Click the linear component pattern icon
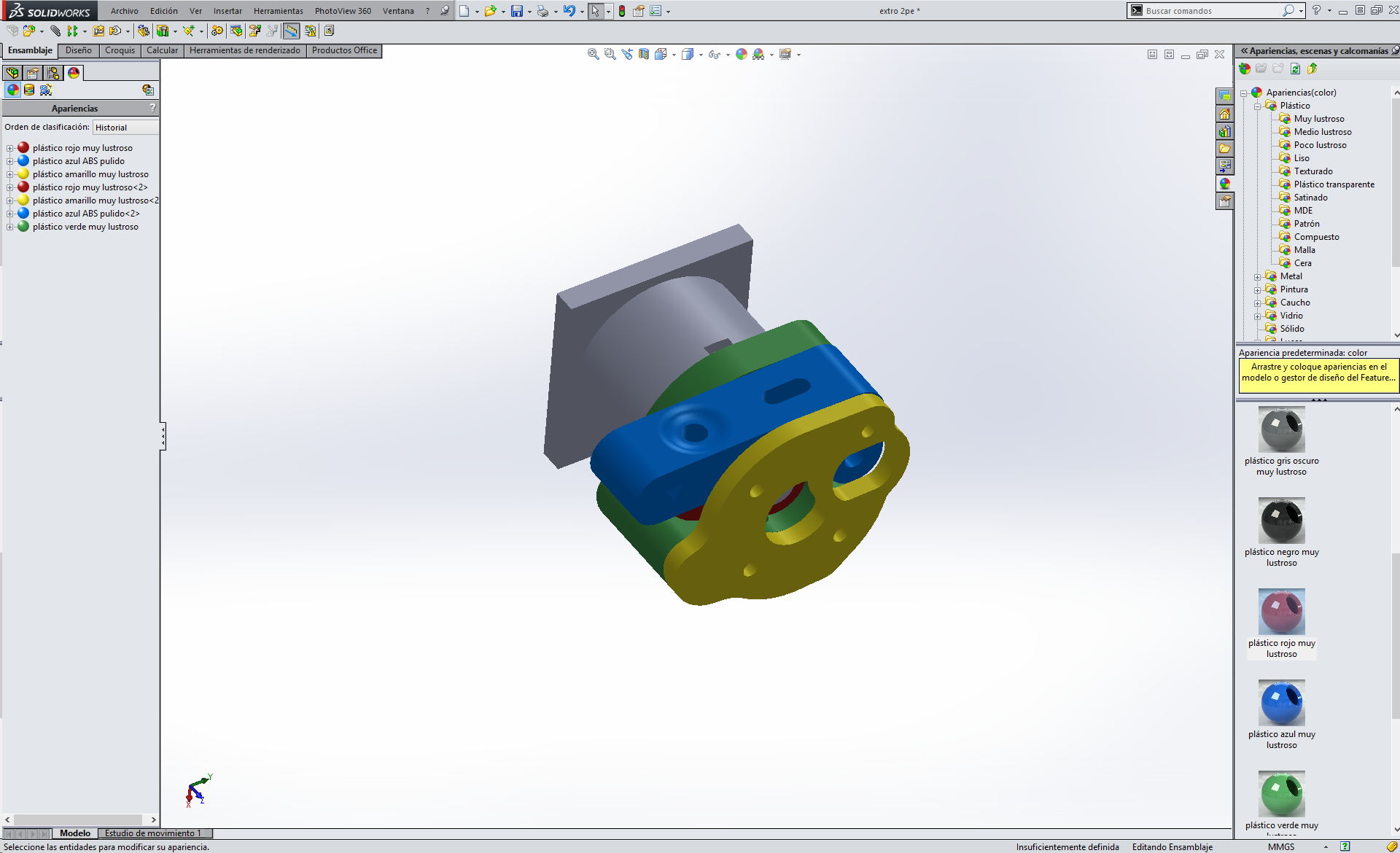 pyautogui.click(x=72, y=31)
